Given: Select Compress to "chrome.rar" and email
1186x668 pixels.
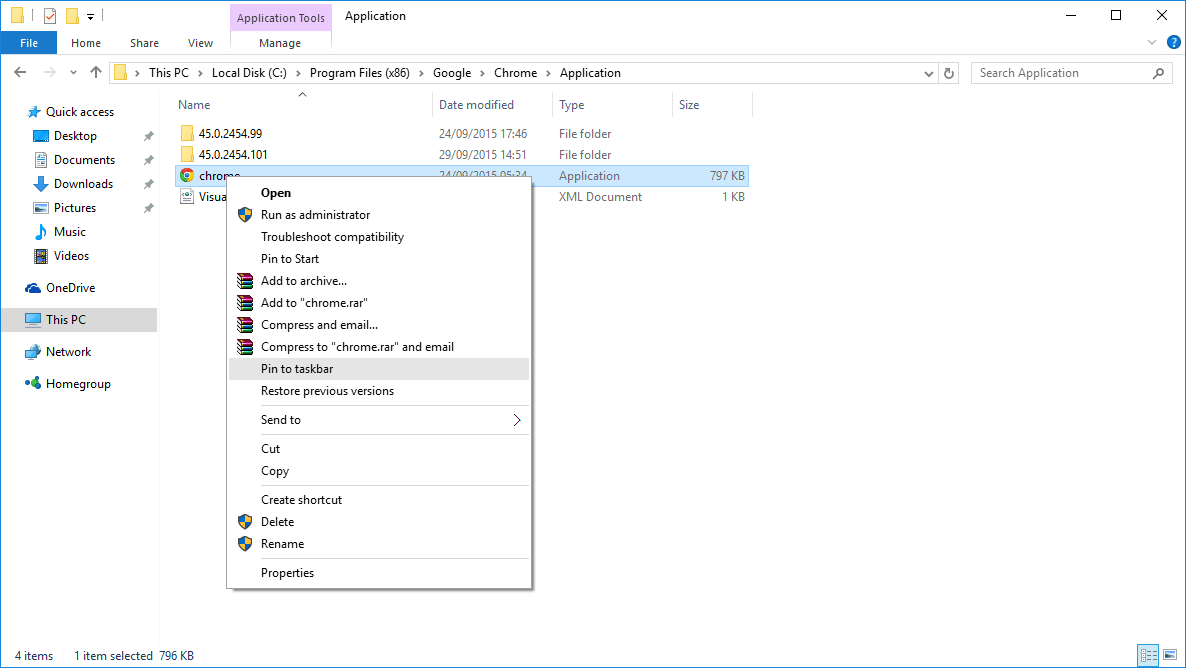Looking at the screenshot, I should [x=379, y=347].
